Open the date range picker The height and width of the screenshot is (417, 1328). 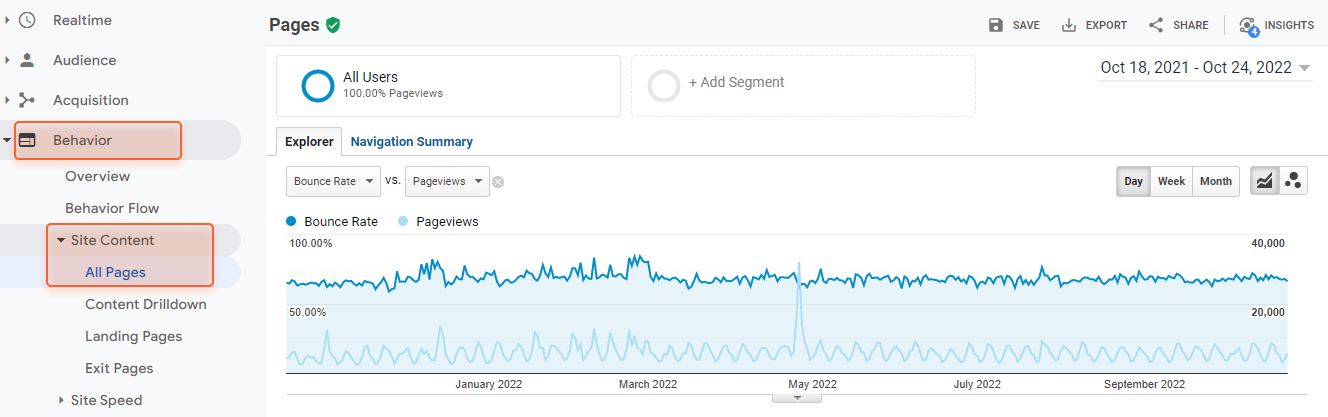[1205, 68]
